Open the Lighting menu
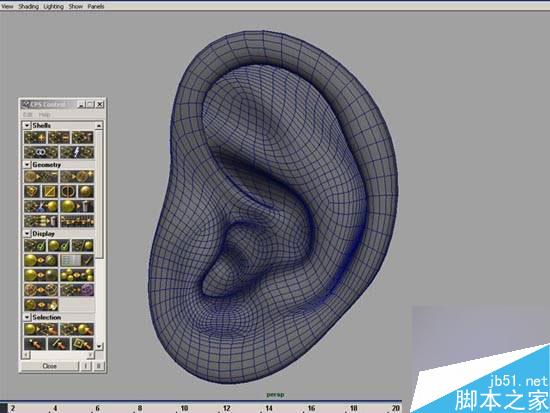Image resolution: width=550 pixels, height=413 pixels. coord(54,6)
